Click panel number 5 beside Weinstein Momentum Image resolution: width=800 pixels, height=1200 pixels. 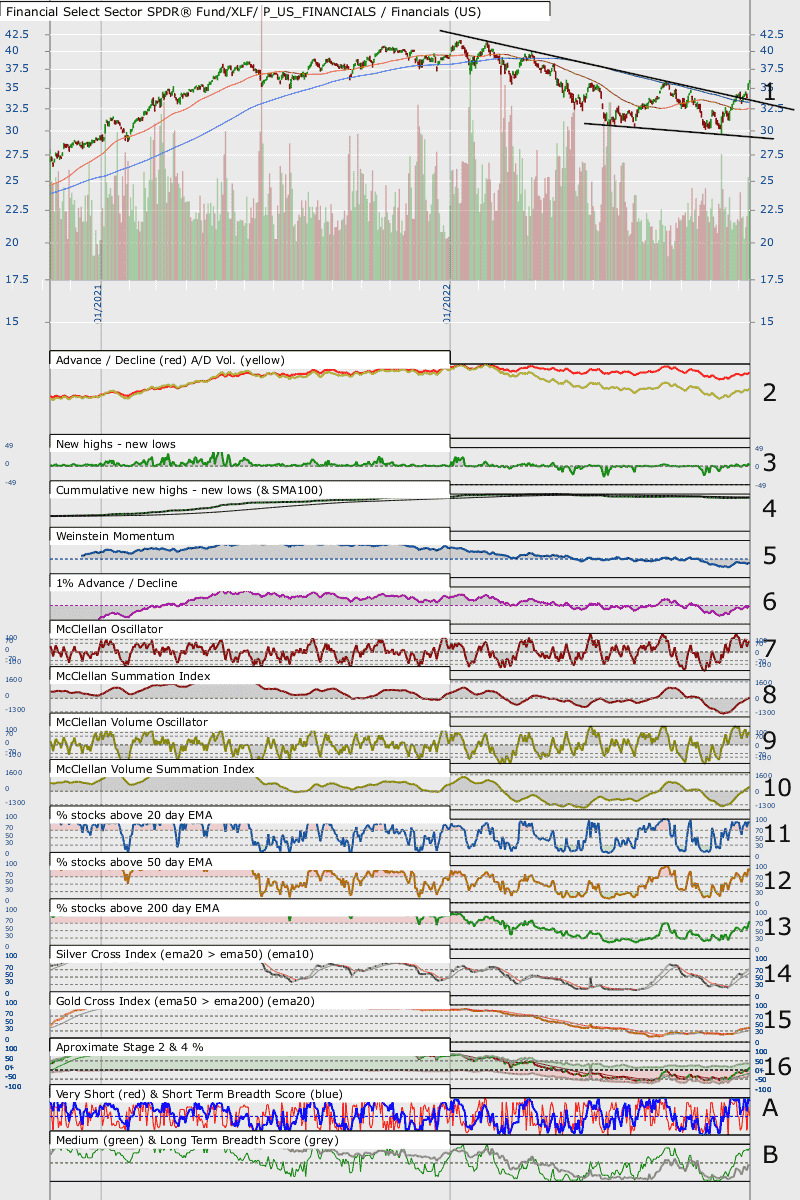click(x=769, y=555)
